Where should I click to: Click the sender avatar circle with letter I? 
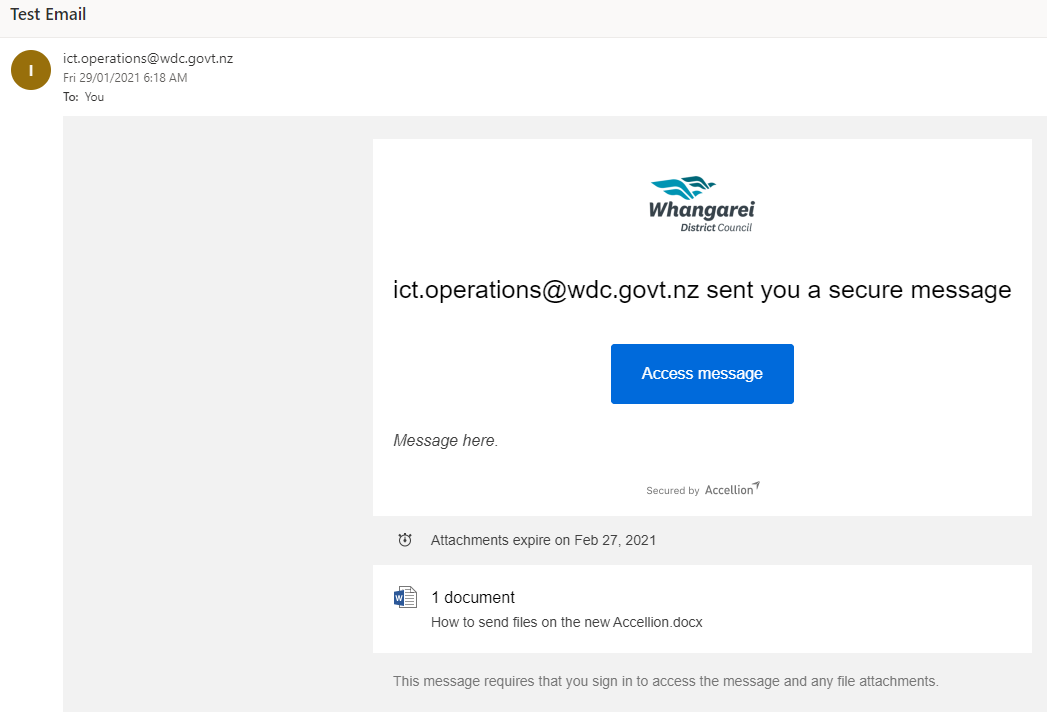[x=31, y=69]
